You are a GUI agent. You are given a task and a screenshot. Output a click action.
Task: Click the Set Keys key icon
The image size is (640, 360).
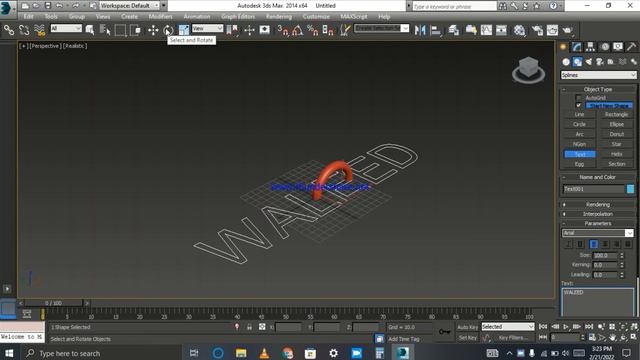pos(444,332)
